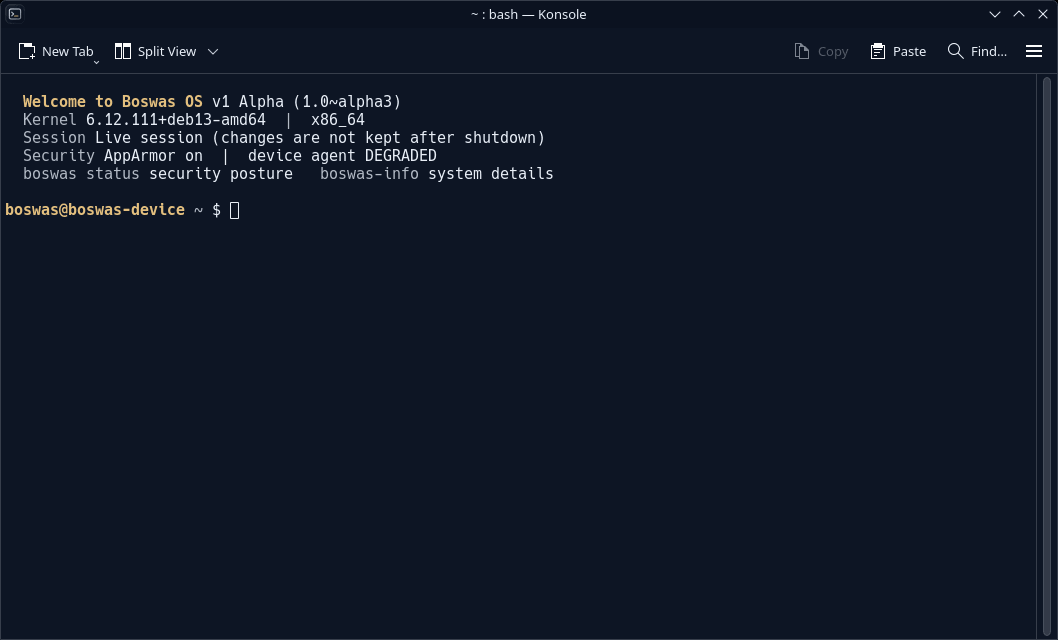The image size is (1058, 640).
Task: Click the Copy button
Action: point(821,51)
